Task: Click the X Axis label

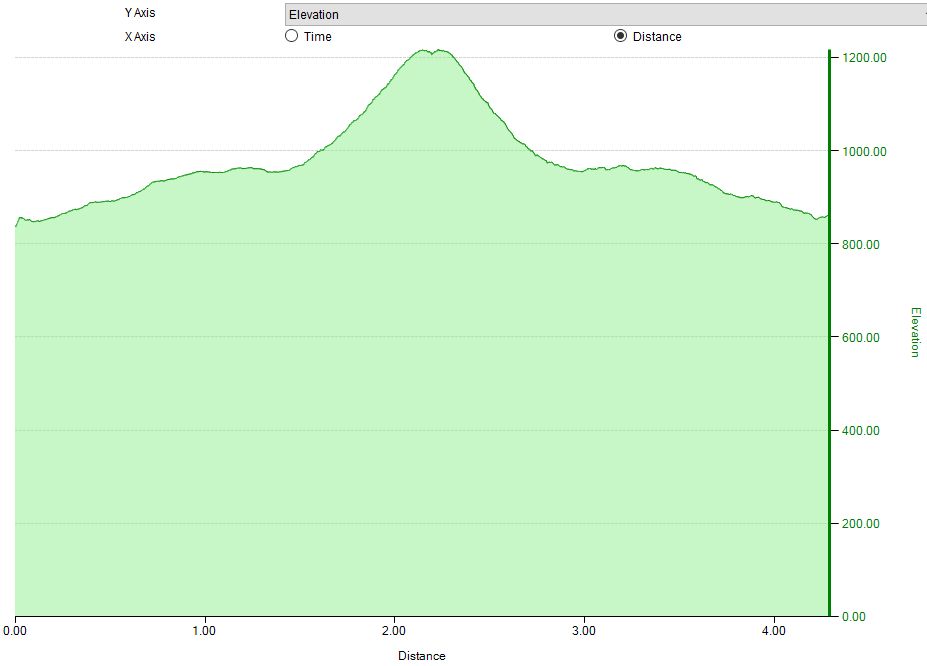Action: coord(140,37)
